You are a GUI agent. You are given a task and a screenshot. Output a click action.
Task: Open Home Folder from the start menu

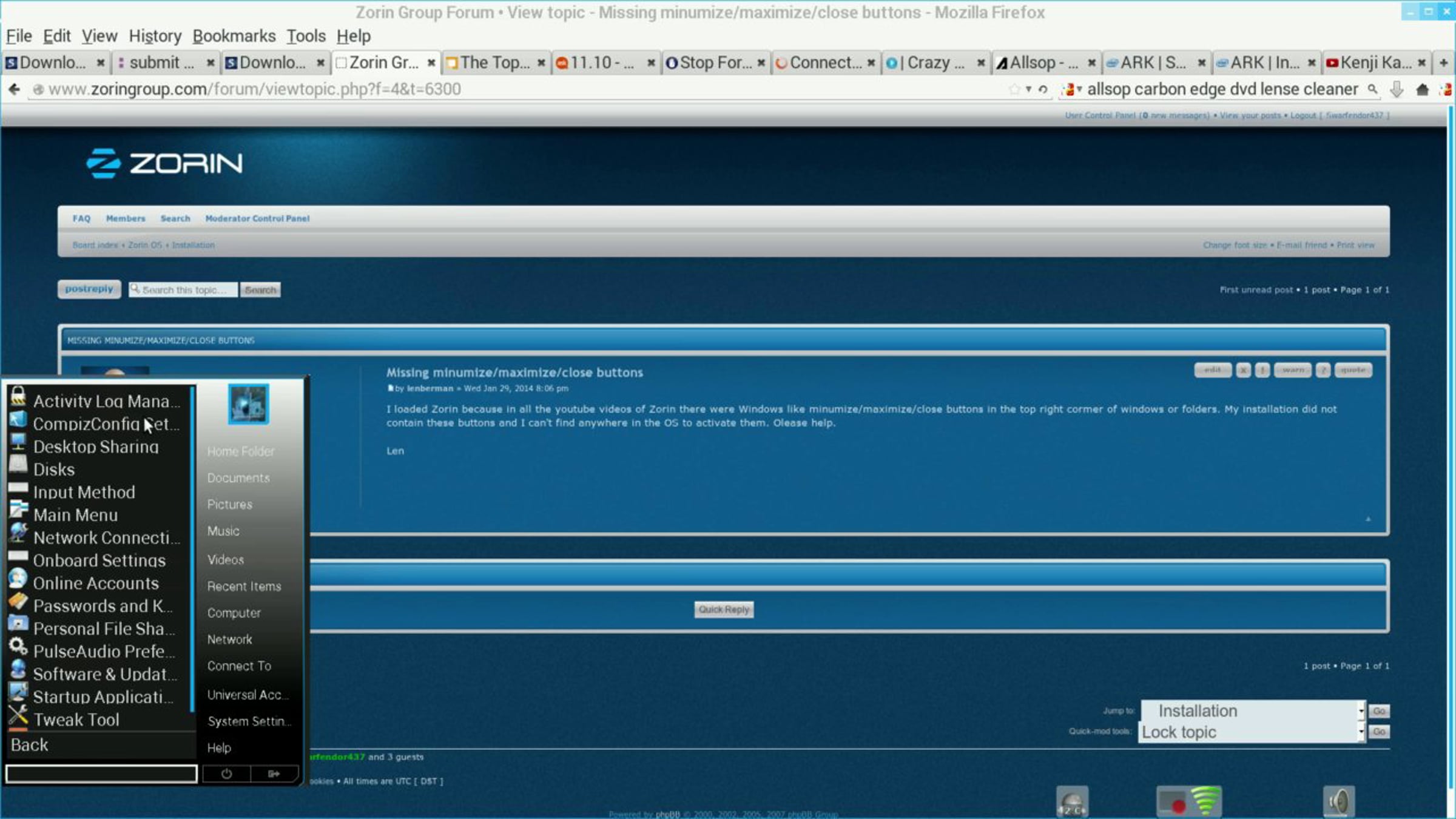241,451
